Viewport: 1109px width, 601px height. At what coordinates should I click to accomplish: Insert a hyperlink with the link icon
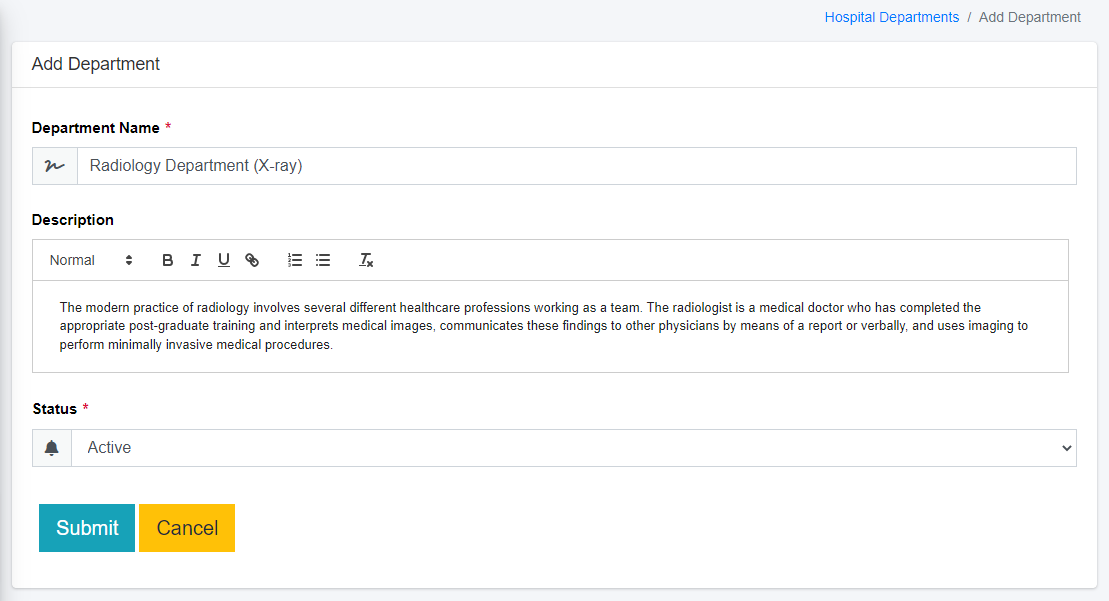252,260
